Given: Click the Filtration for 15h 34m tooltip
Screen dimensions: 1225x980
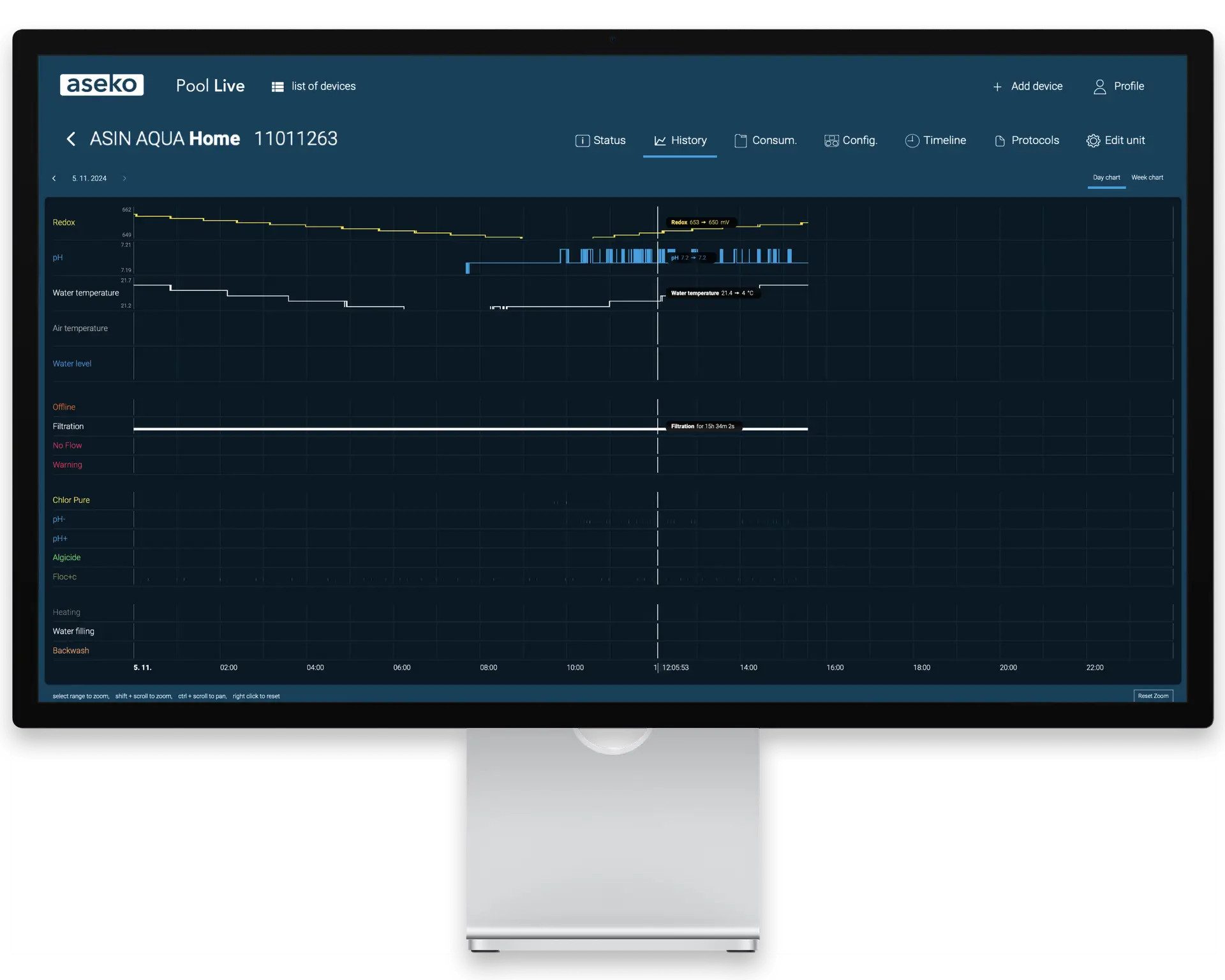Looking at the screenshot, I should (x=702, y=426).
